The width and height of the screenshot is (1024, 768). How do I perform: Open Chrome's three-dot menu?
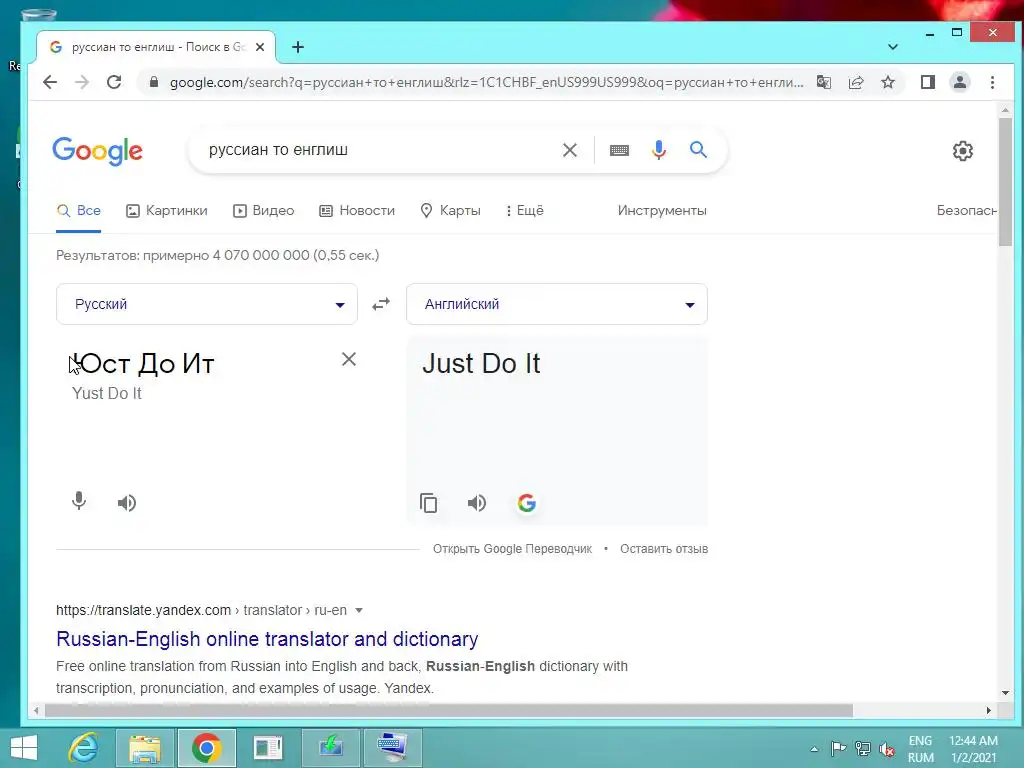click(x=992, y=82)
